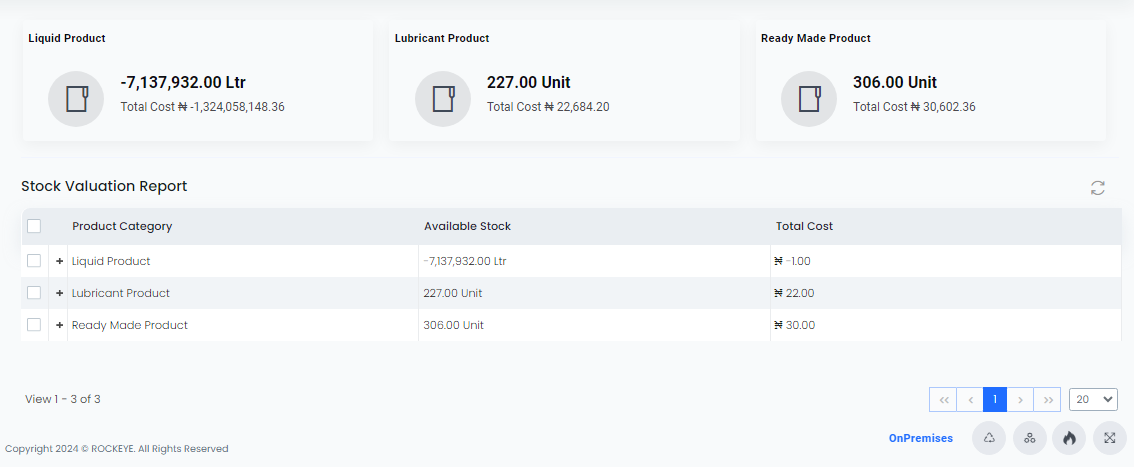Check the Liquid Product row checkbox
The image size is (1134, 467).
coord(34,261)
